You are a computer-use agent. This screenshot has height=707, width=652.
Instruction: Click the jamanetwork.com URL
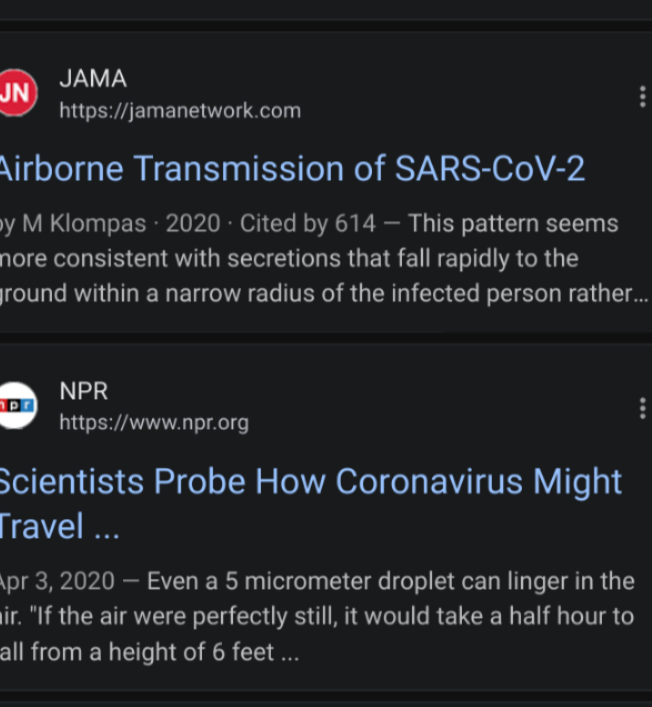(x=180, y=110)
